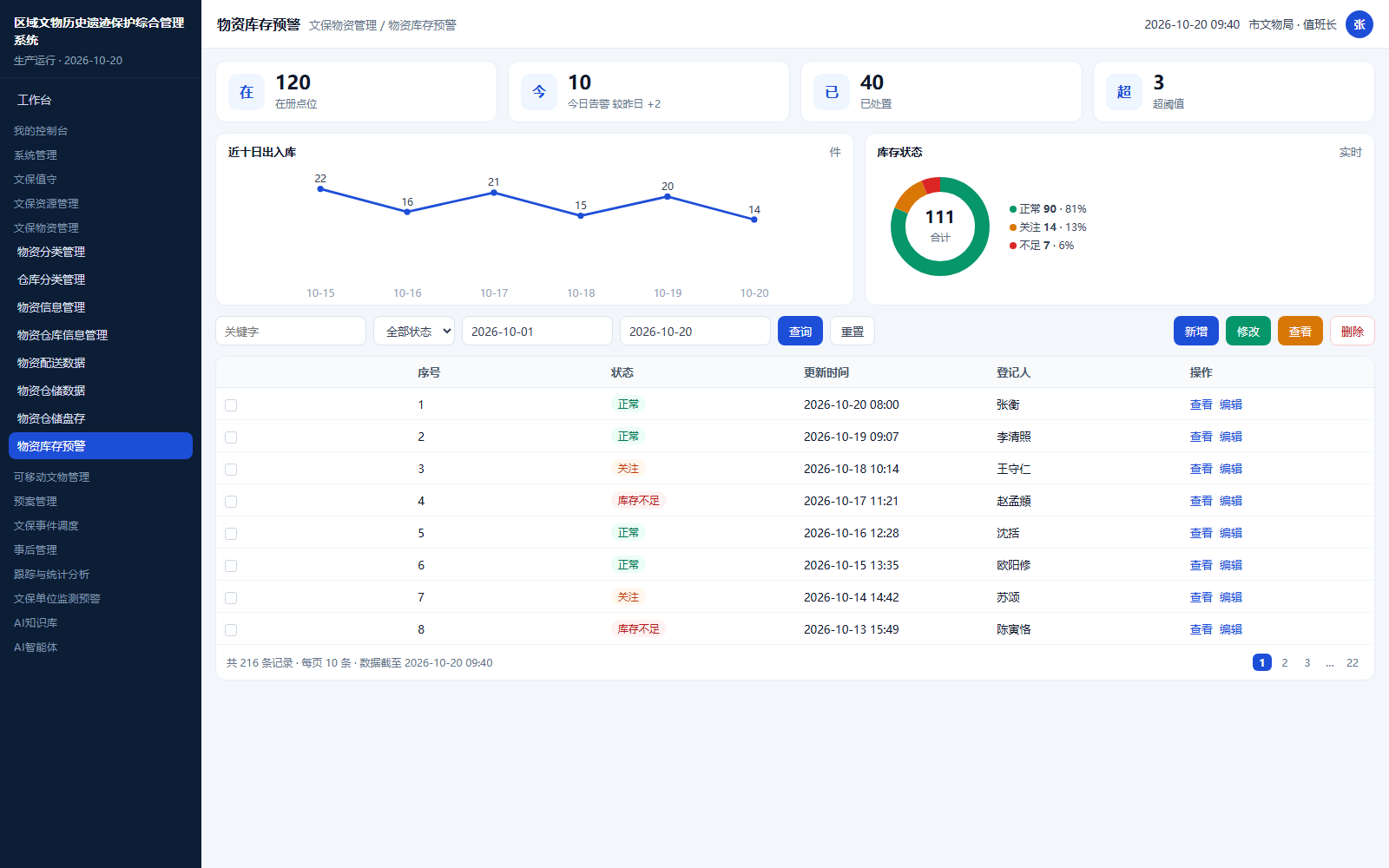The height and width of the screenshot is (868, 1389).
Task: Expand the 可移动文物管理 sidebar section
Action: click(x=51, y=477)
